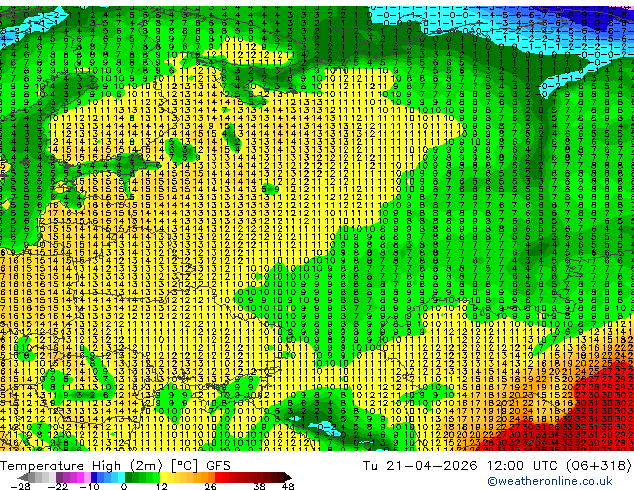Click the 'Temperature High (2m) [°C] GFS' title
This screenshot has width=634, height=490.
[x=115, y=466]
